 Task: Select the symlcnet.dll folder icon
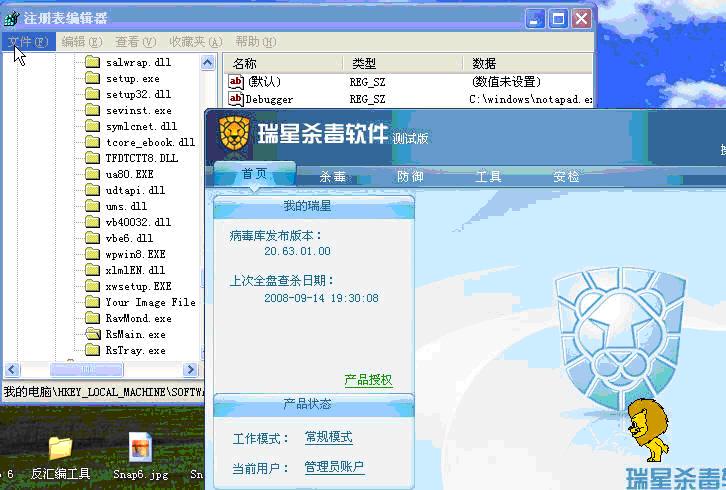(x=93, y=126)
